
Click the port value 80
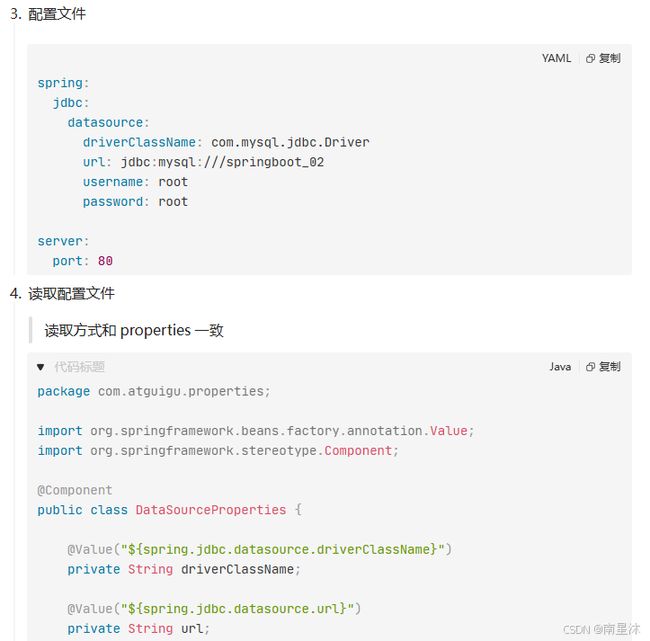click(x=105, y=261)
